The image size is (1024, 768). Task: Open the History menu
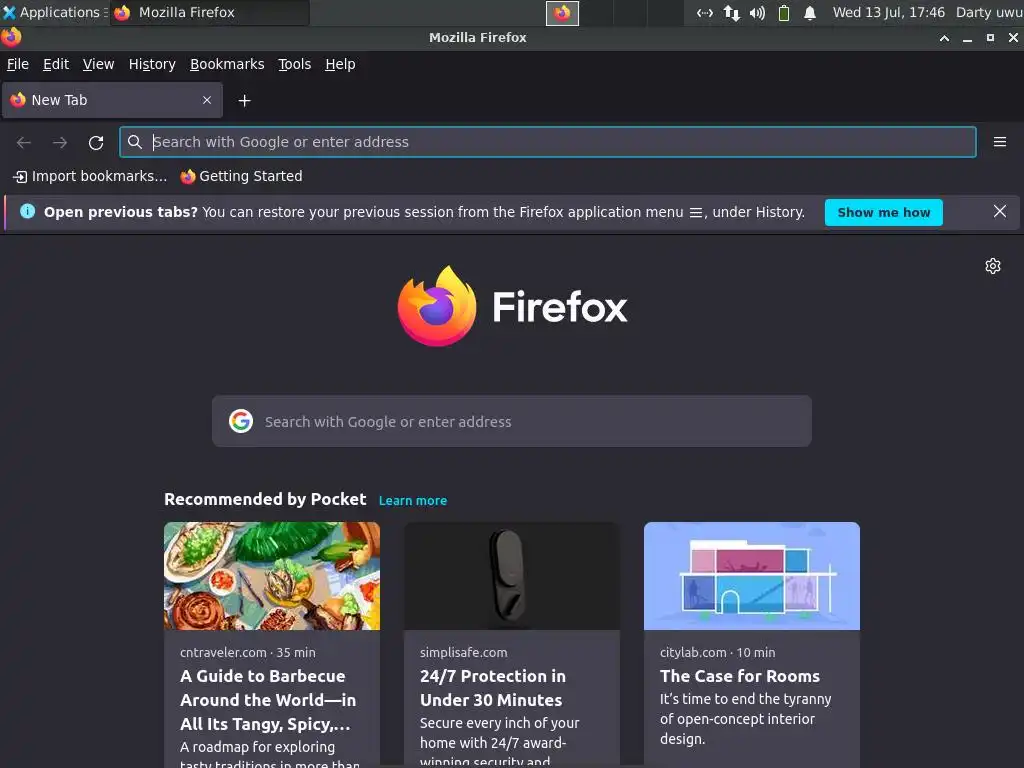pyautogui.click(x=152, y=64)
